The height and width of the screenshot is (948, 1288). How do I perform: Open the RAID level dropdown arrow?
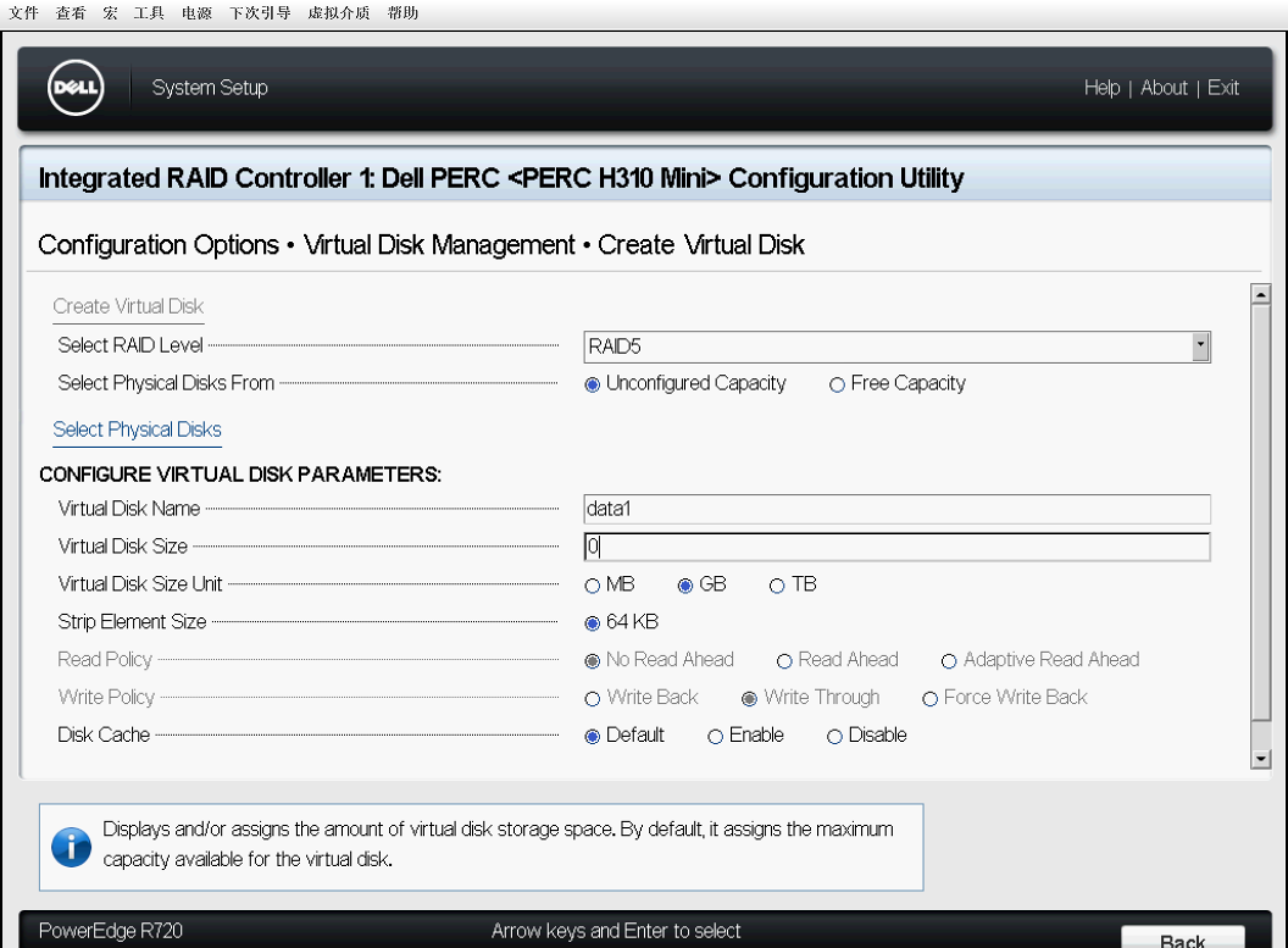(x=1200, y=347)
